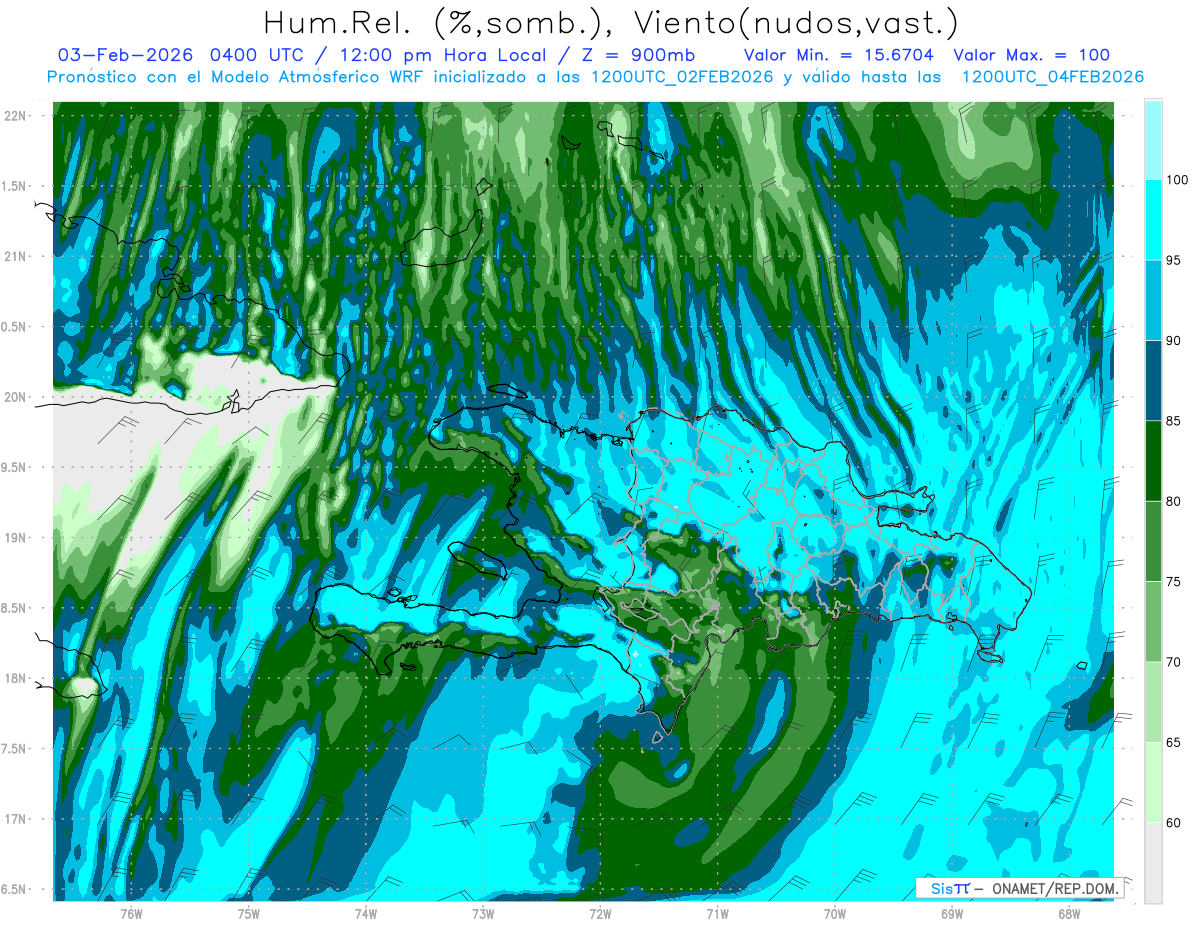This screenshot has height=927, width=1200.
Task: Pick the pale green 60–65 legend swatch
Action: coord(1153,782)
